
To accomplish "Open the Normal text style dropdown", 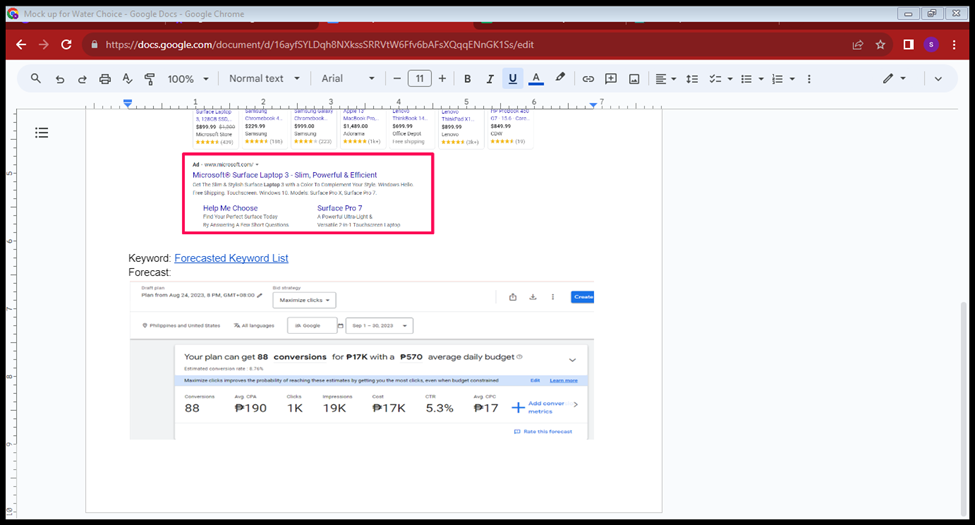I will coord(264,78).
